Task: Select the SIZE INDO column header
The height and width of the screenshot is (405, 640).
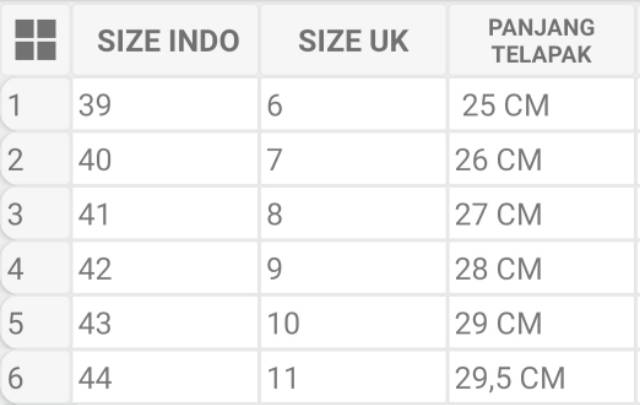Action: point(167,41)
